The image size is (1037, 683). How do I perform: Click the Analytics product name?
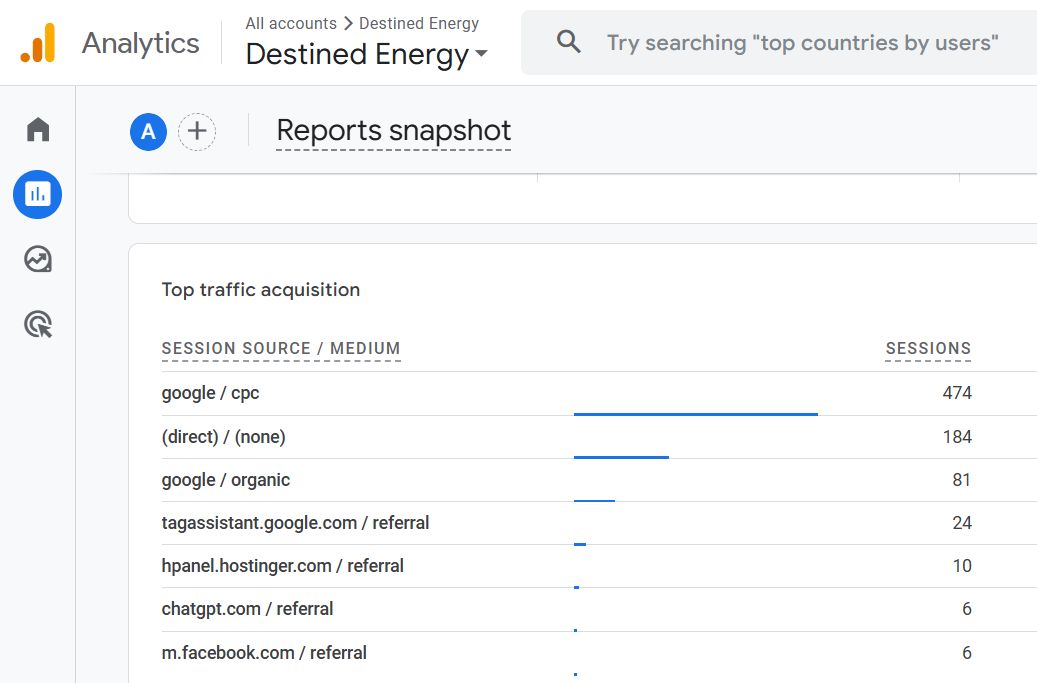click(140, 44)
